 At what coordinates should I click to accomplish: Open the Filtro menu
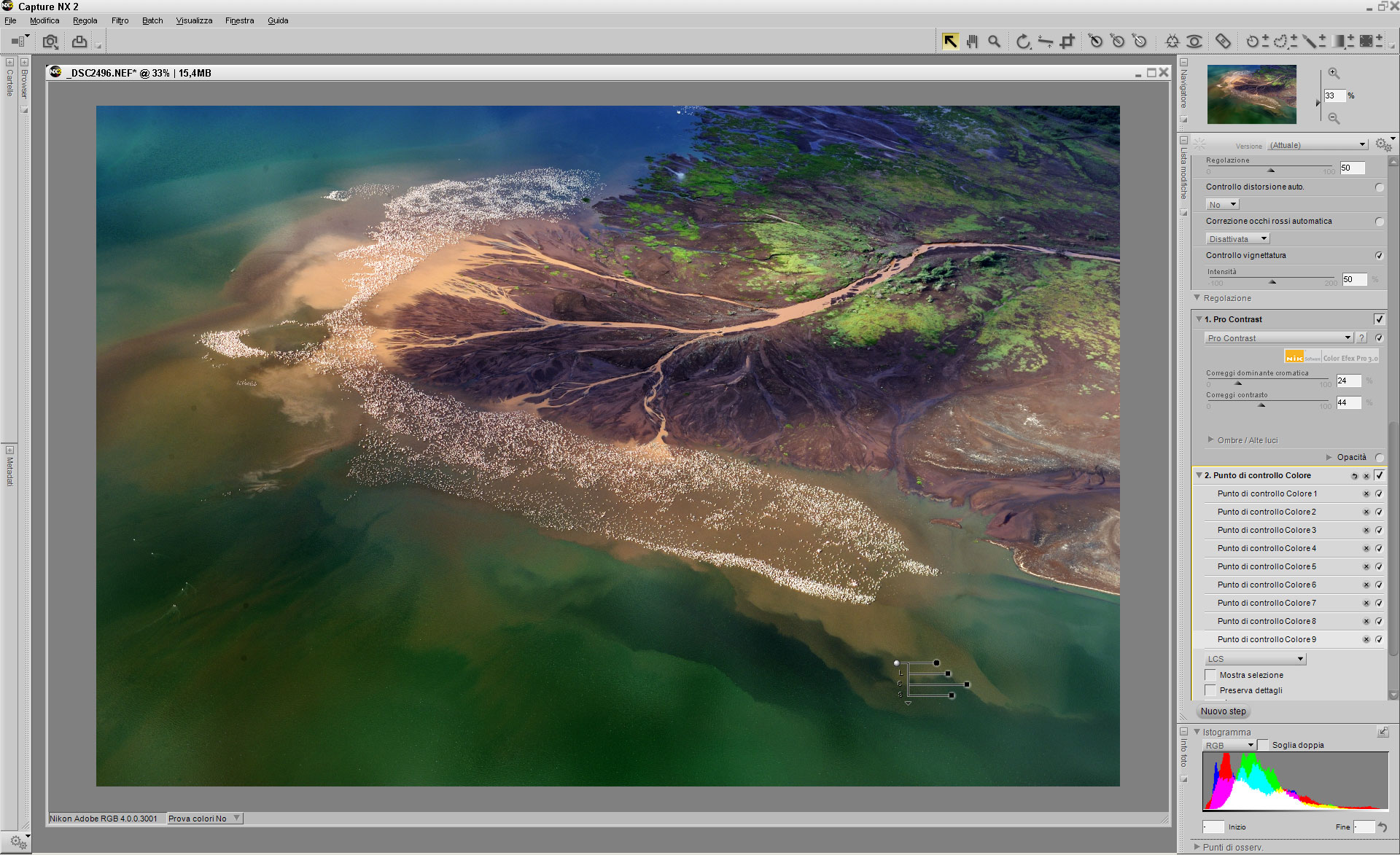(x=120, y=20)
